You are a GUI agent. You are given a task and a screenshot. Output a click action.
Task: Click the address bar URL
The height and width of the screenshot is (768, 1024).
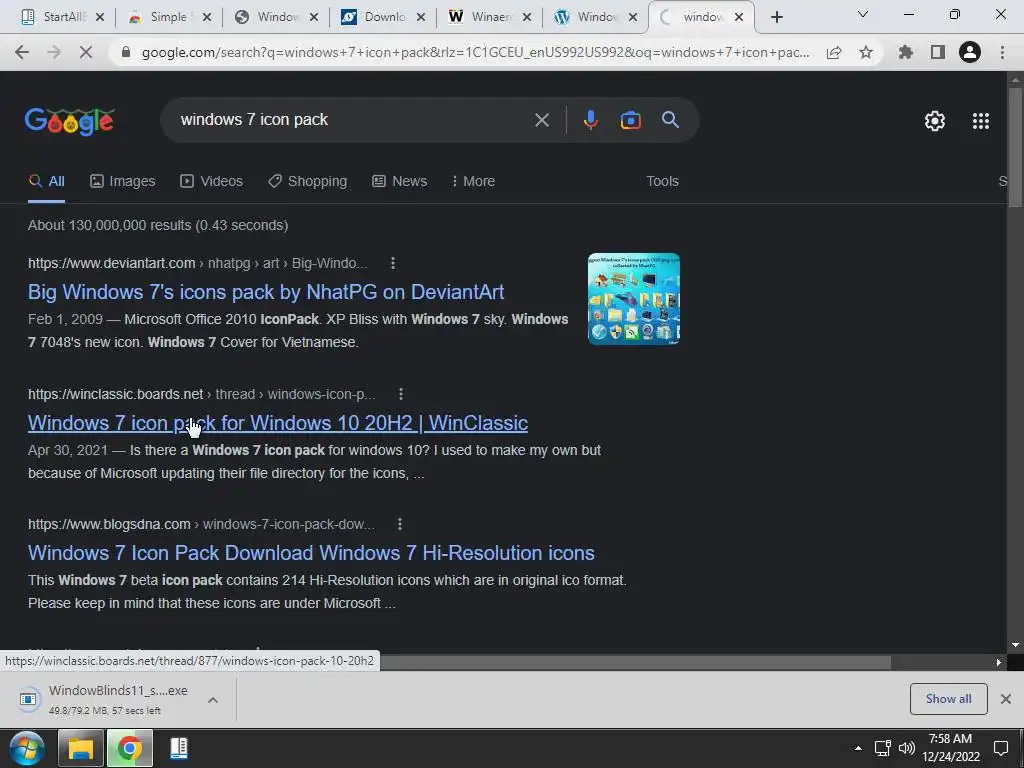(475, 52)
